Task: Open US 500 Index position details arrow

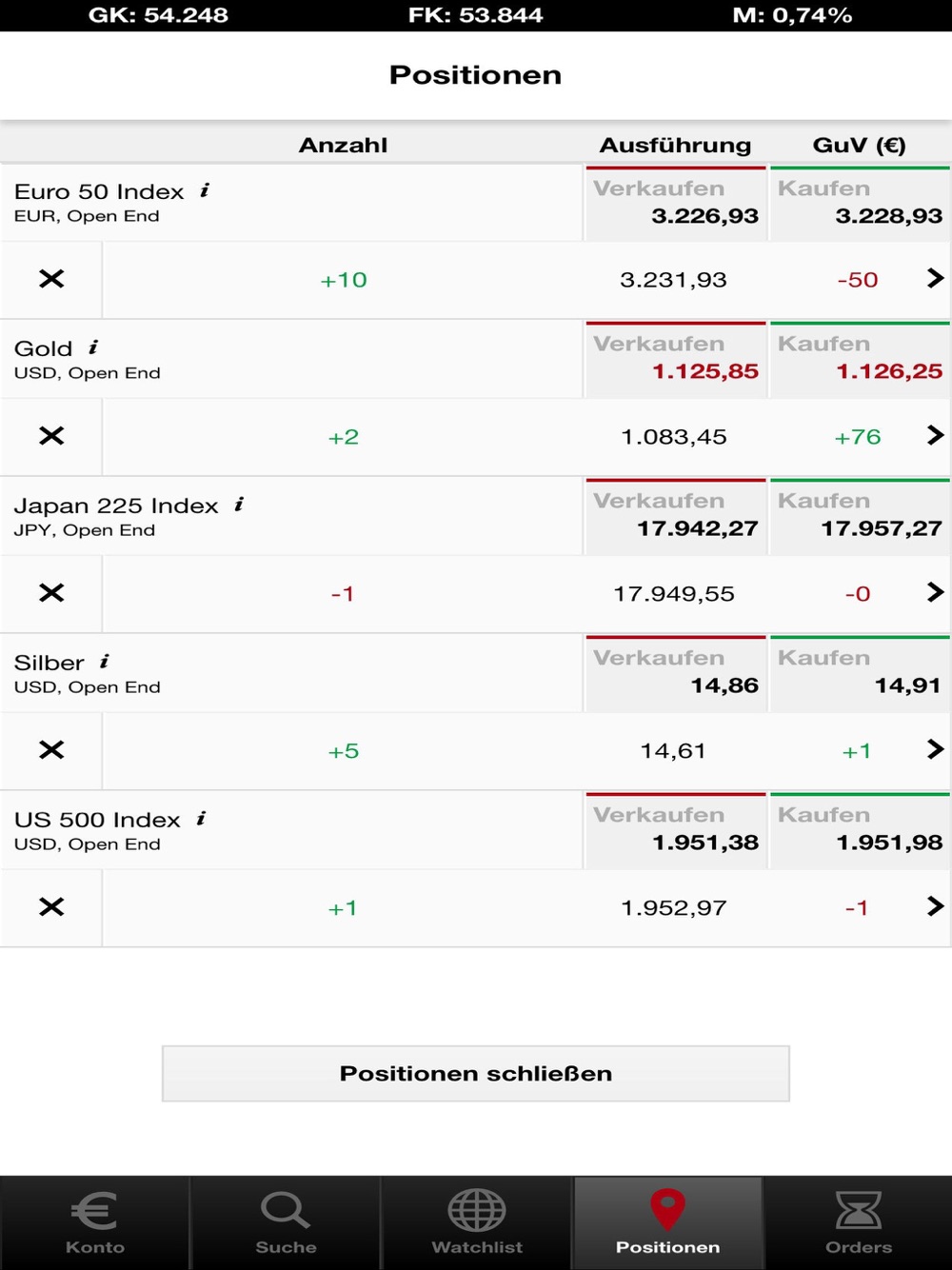Action: click(x=935, y=906)
